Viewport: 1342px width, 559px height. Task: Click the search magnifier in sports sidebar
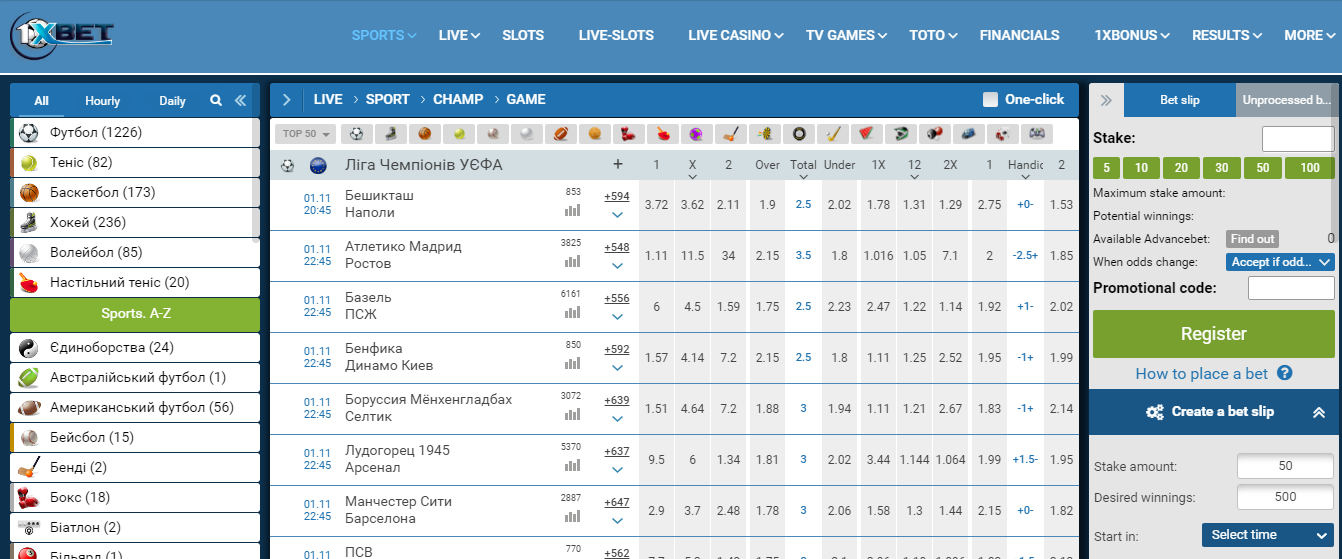click(216, 100)
